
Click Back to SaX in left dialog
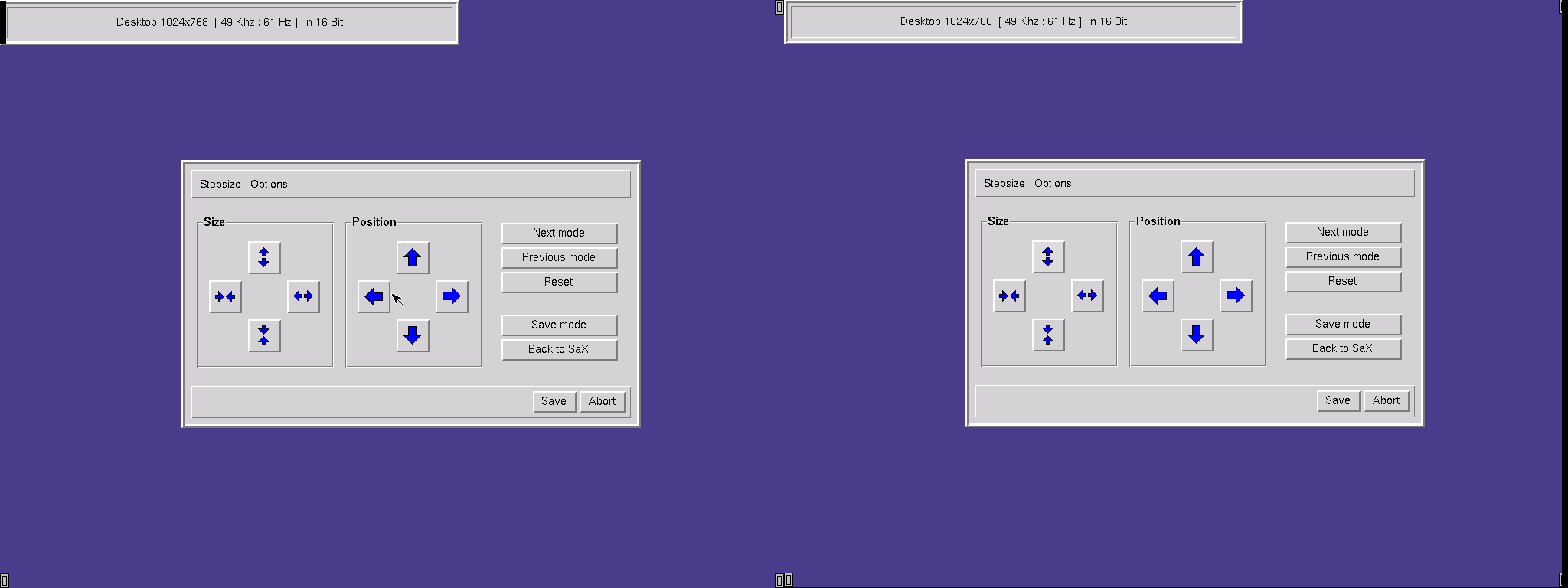pyautogui.click(x=559, y=349)
